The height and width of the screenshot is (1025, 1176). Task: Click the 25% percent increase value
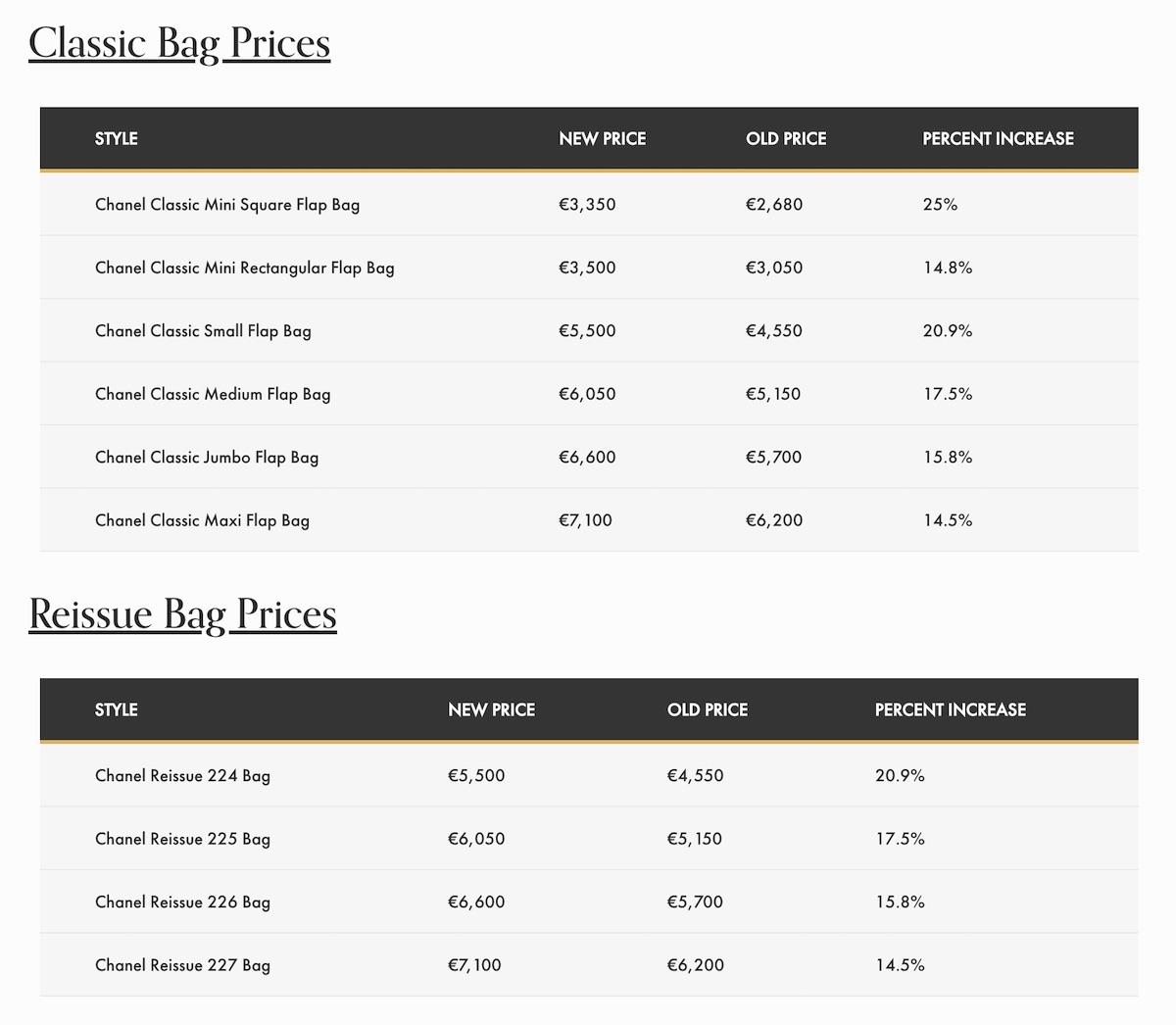coord(941,205)
